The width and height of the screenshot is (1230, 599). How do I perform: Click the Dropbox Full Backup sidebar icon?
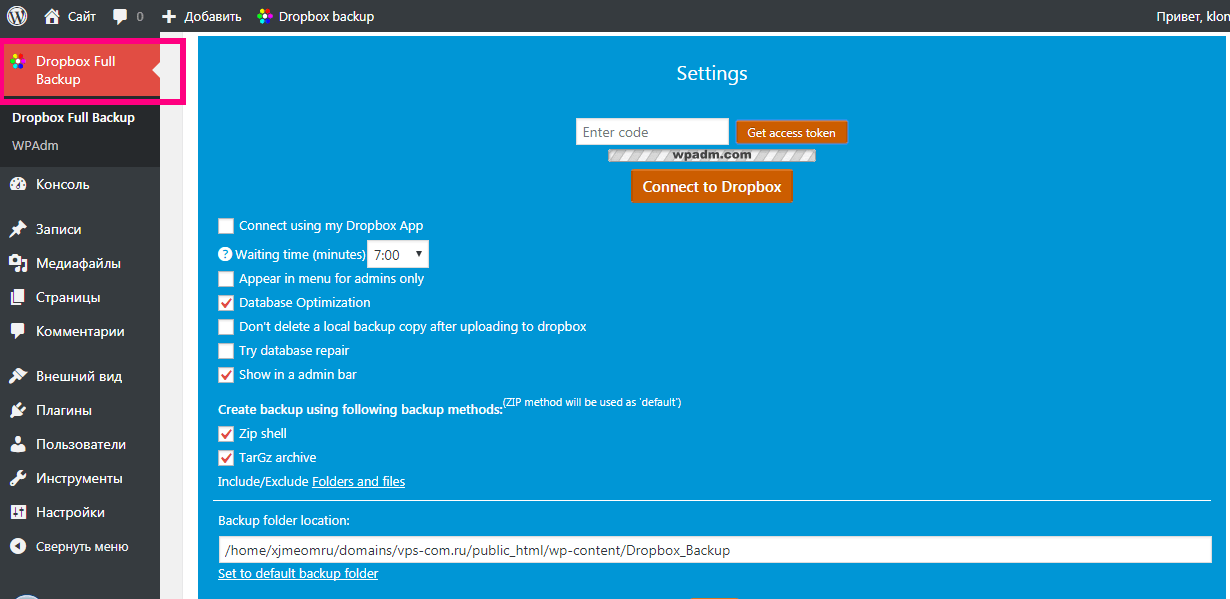click(x=17, y=62)
